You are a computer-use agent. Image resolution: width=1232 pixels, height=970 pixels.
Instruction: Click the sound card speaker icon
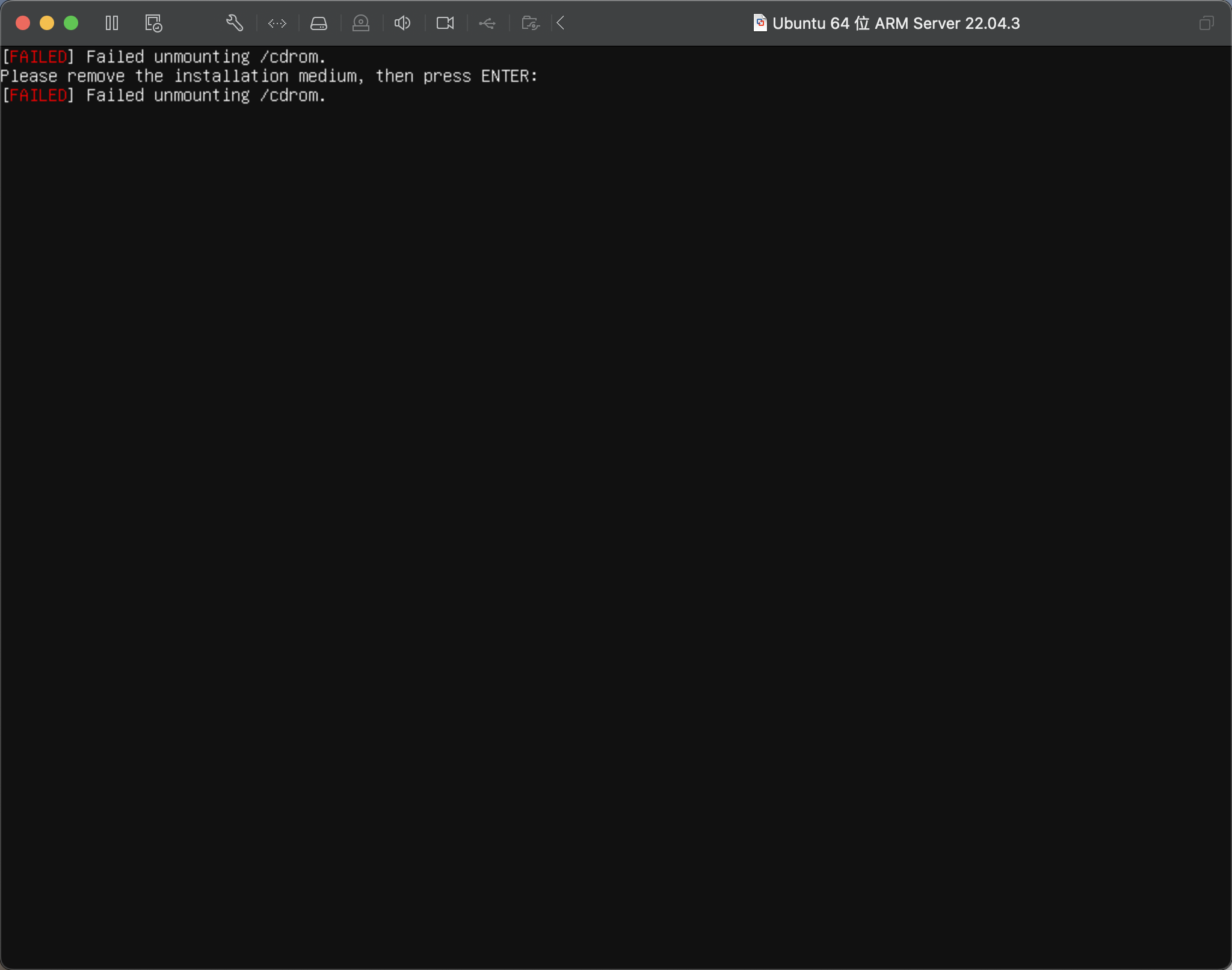402,23
